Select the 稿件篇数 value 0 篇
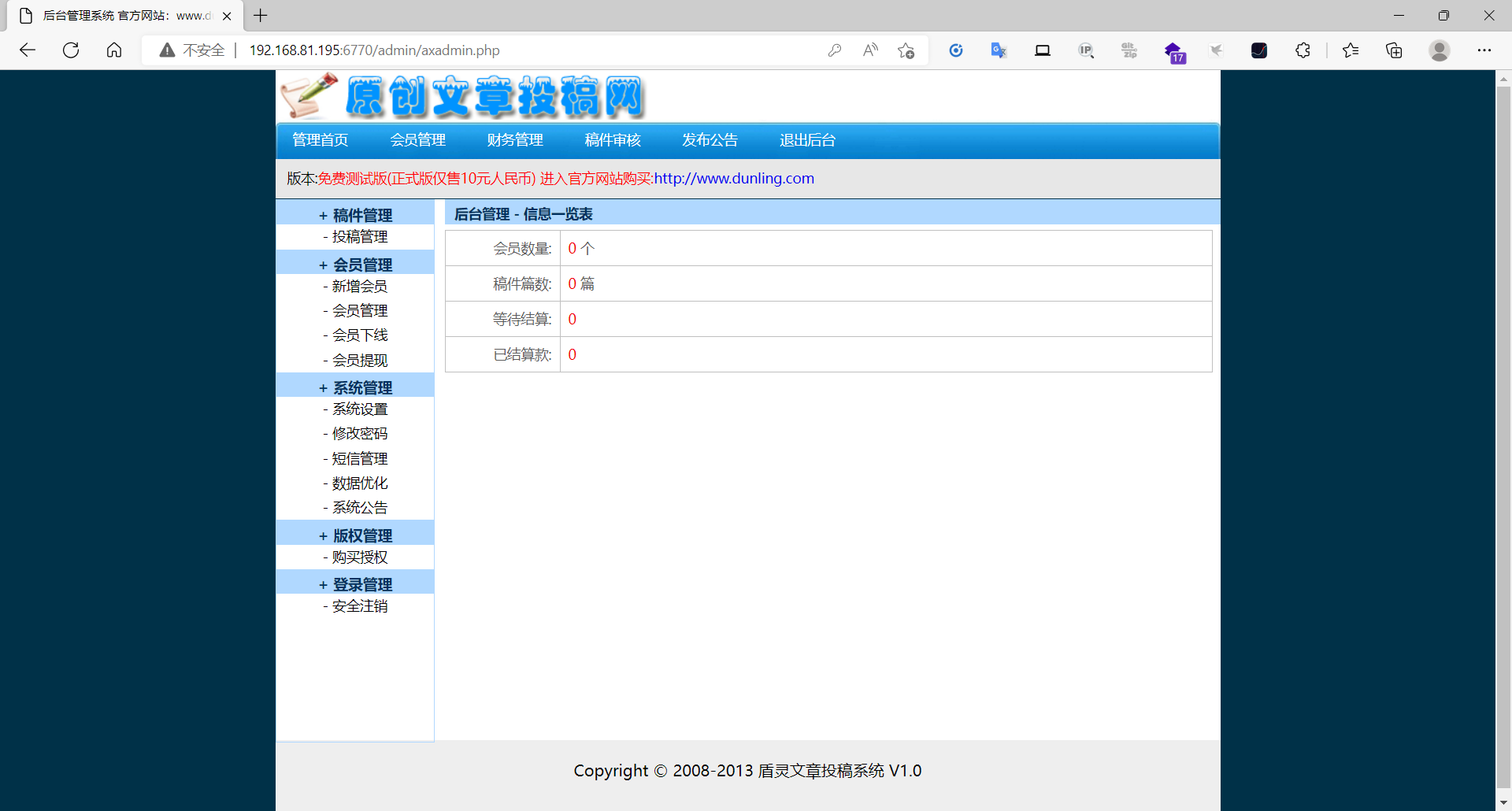 [x=581, y=284]
